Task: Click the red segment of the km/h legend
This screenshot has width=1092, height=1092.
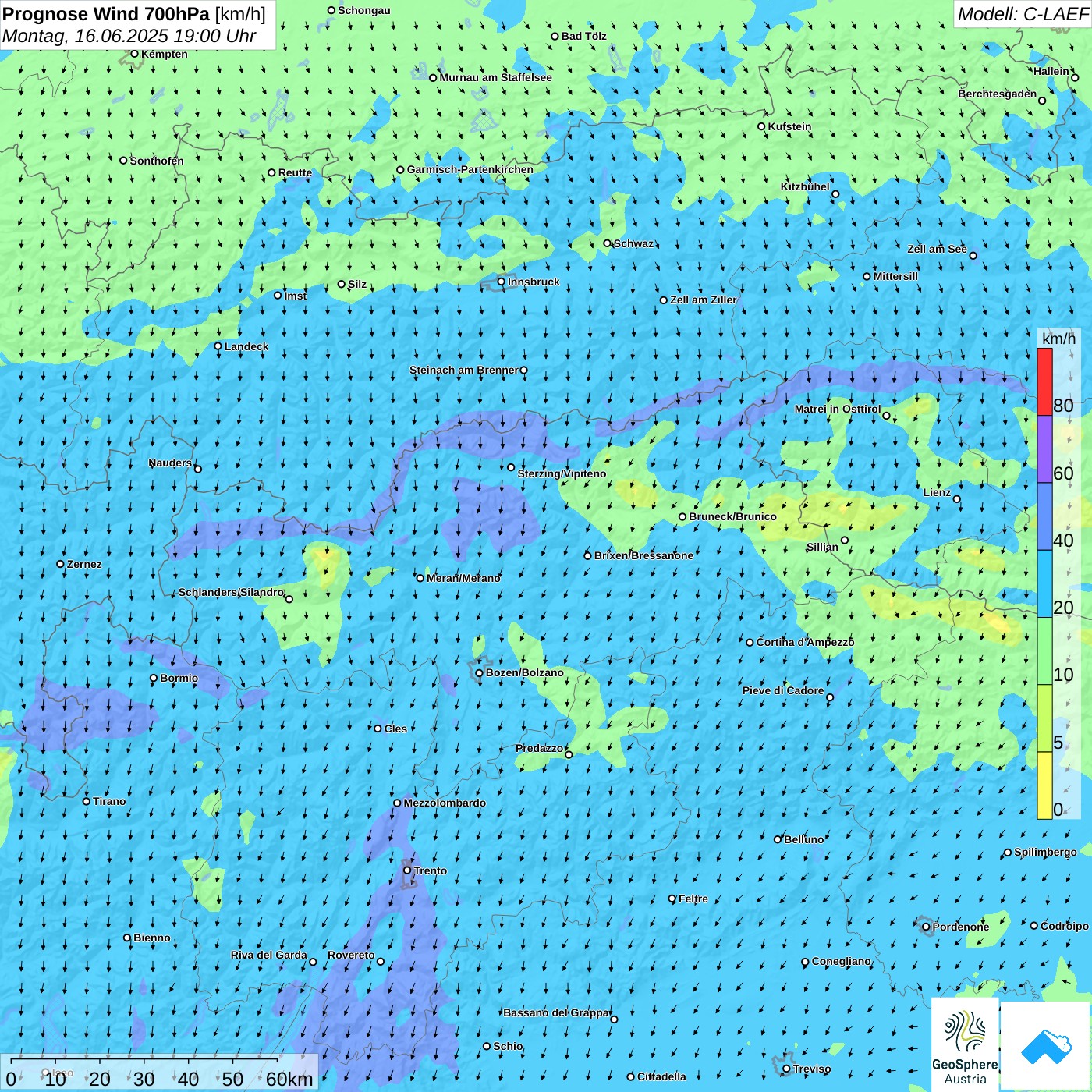Action: click(1044, 381)
